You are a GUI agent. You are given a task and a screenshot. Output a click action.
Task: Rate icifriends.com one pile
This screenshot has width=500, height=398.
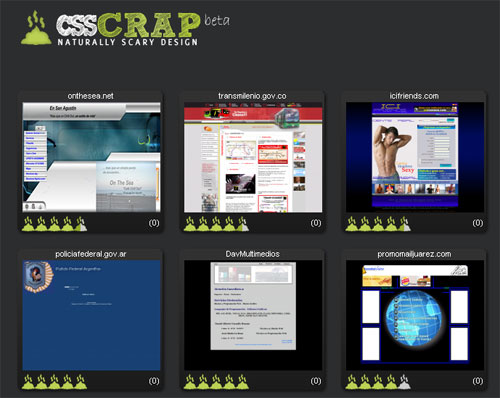(x=352, y=224)
